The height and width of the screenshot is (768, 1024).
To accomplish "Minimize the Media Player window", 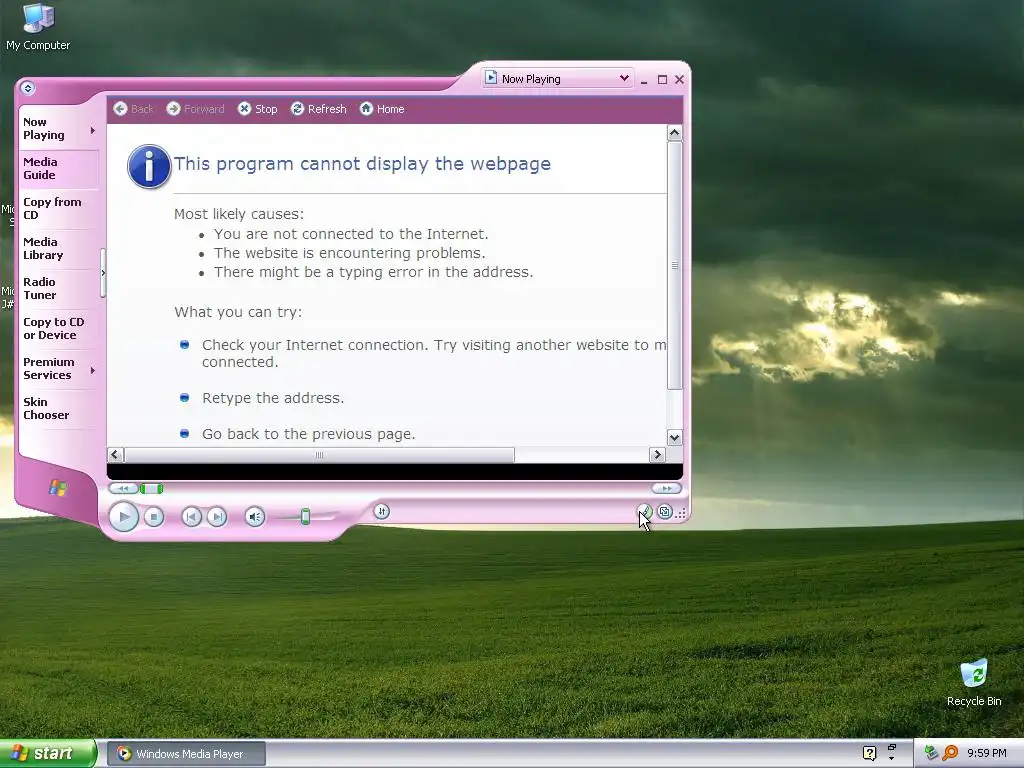I will (x=644, y=80).
